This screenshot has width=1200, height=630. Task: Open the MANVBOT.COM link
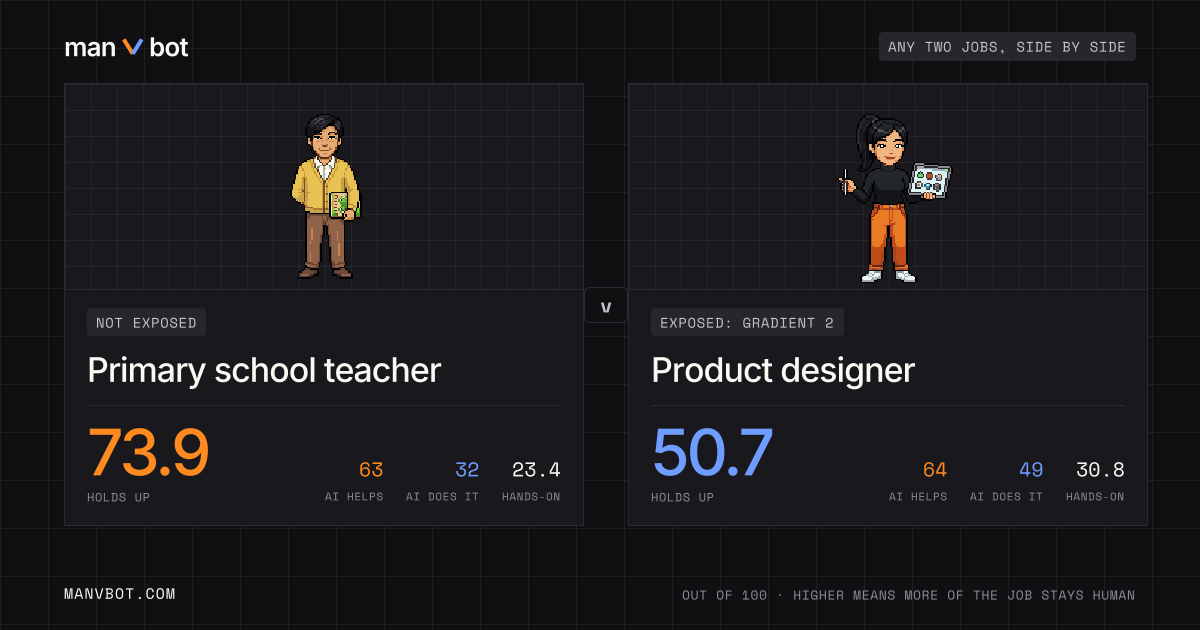[x=120, y=594]
